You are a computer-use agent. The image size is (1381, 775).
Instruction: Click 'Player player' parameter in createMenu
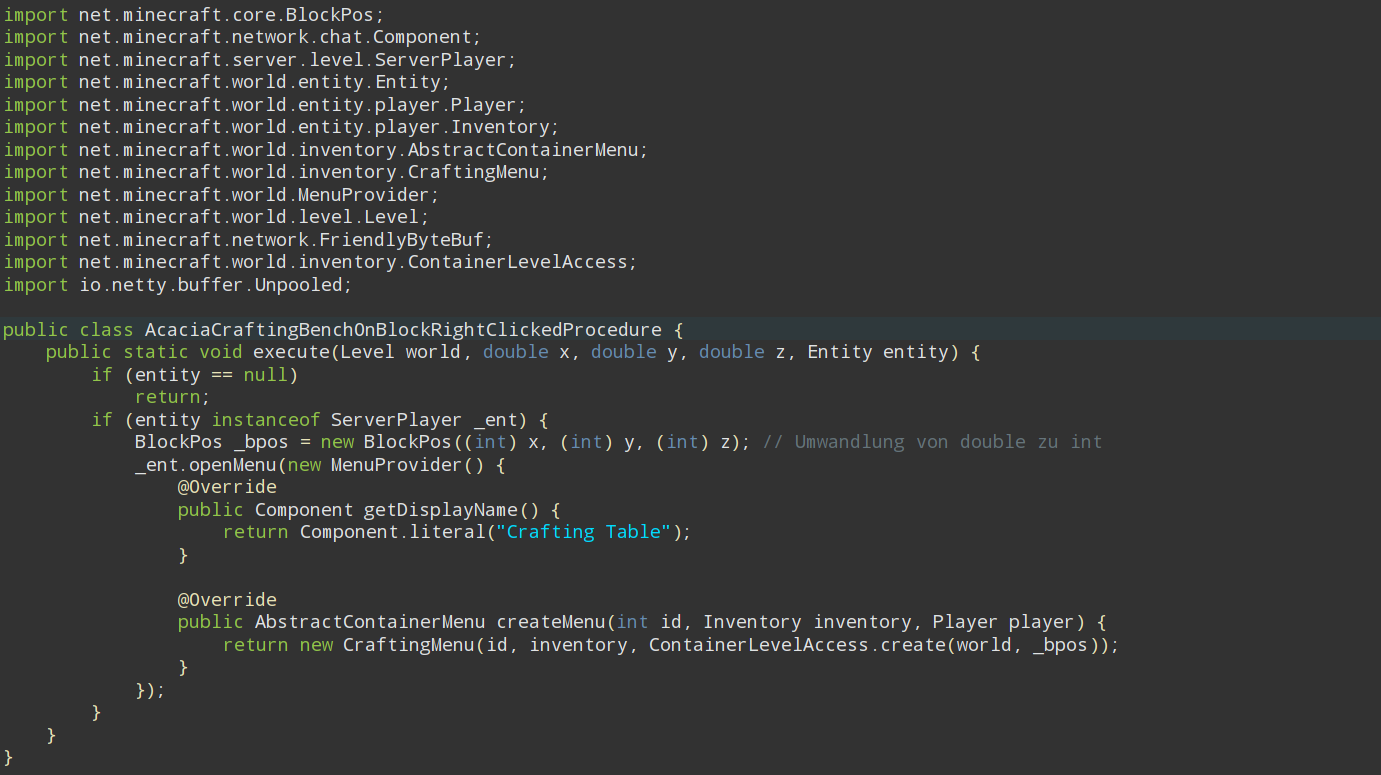point(1003,622)
